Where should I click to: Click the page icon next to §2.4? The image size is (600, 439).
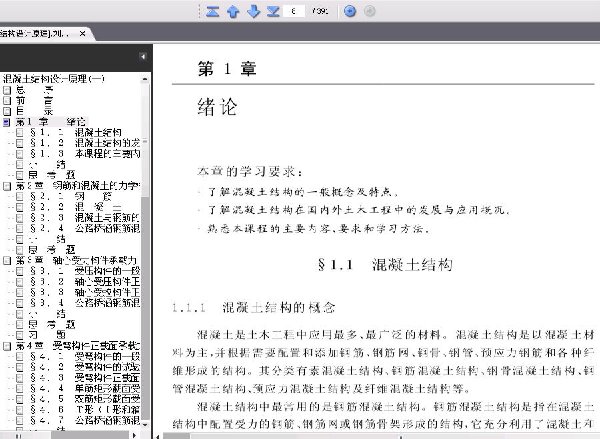click(20, 228)
